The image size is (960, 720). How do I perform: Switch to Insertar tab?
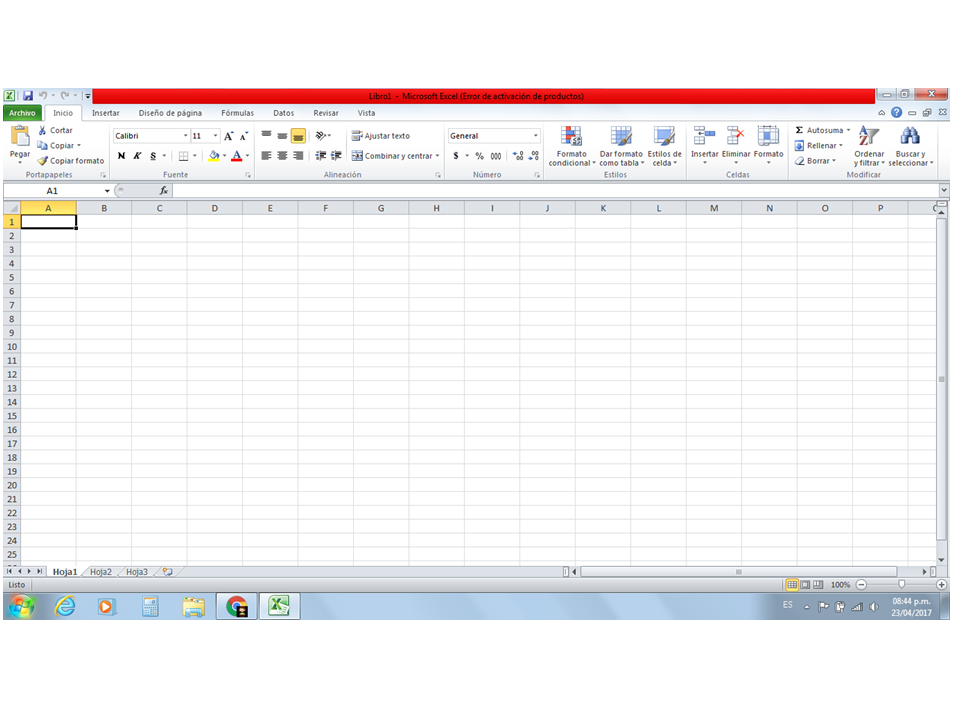(105, 113)
